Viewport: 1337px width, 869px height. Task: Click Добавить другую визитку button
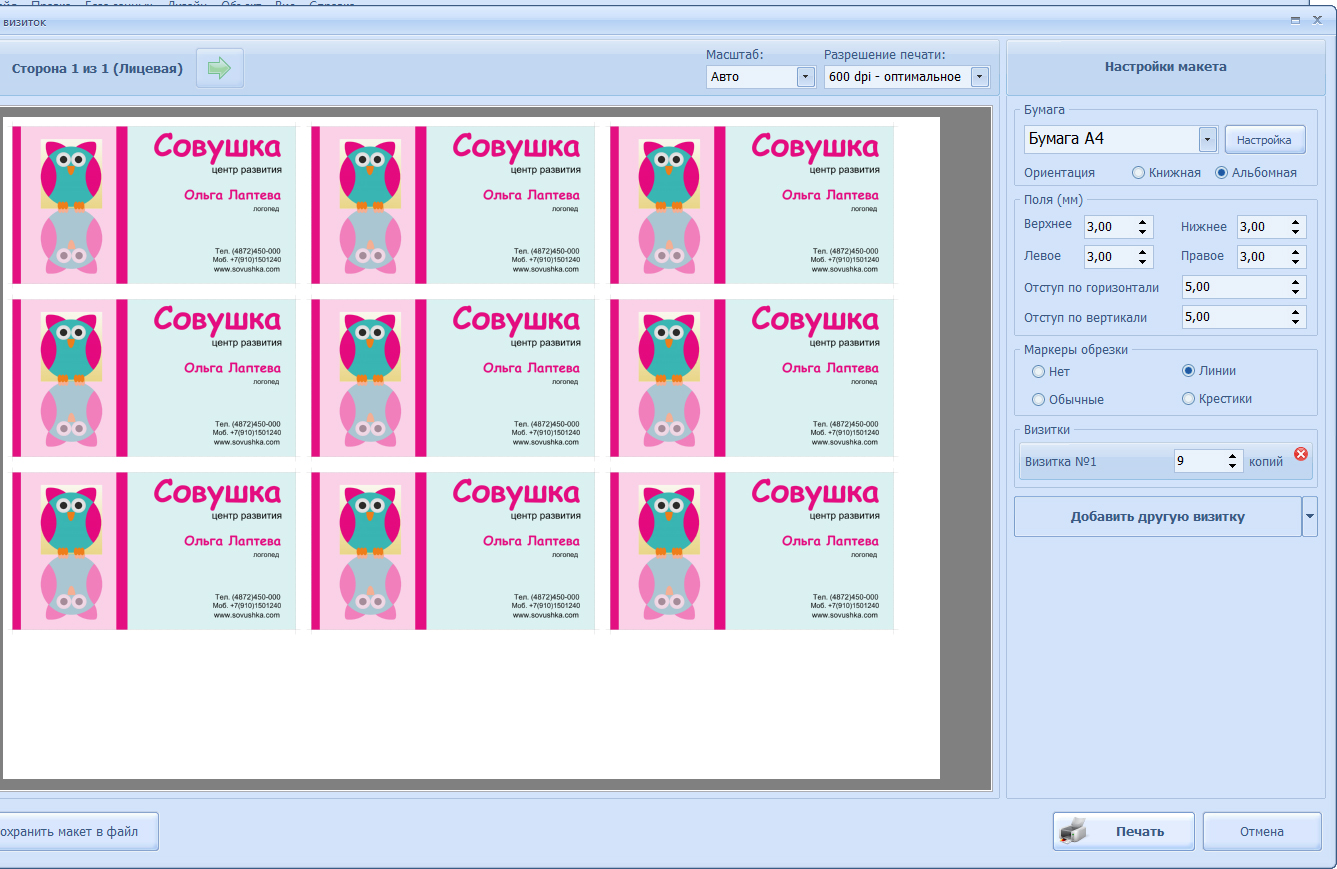(x=1157, y=517)
